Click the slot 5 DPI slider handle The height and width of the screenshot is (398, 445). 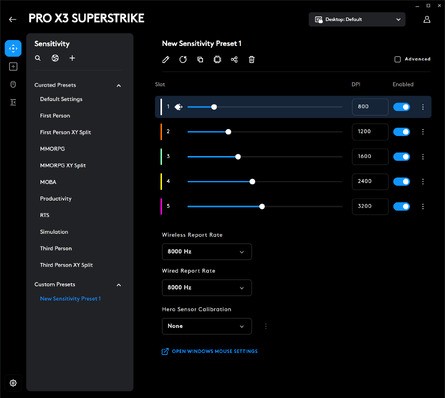262,207
